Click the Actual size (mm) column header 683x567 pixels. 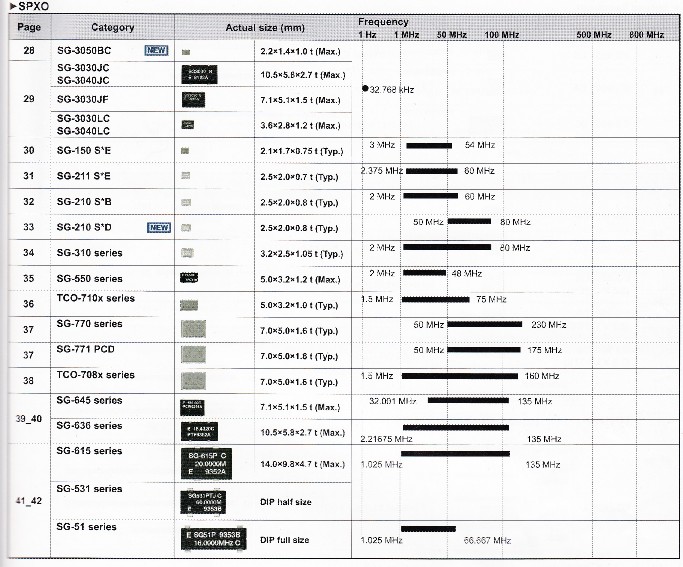click(x=265, y=27)
